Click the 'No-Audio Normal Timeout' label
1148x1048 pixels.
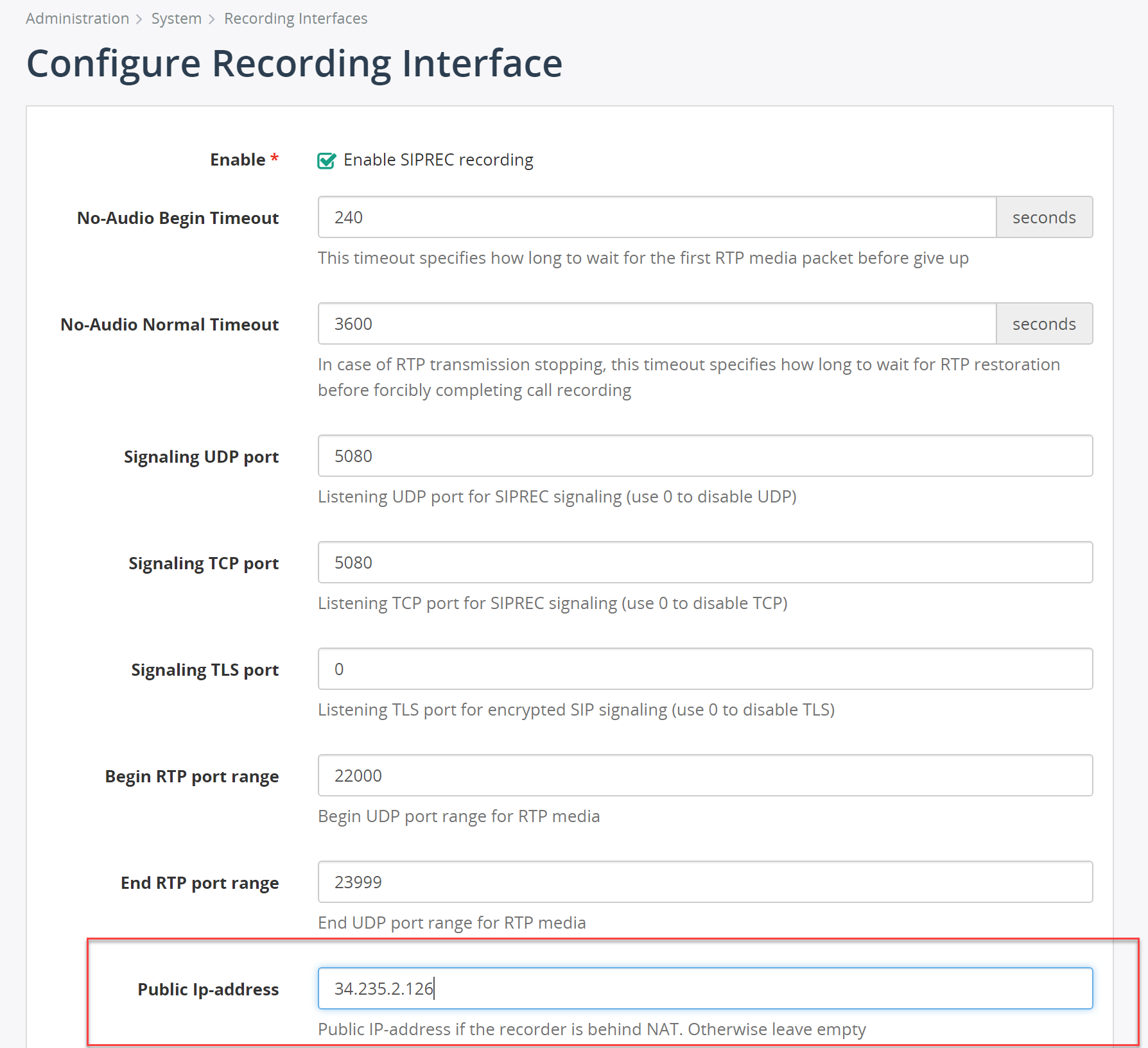tap(170, 325)
